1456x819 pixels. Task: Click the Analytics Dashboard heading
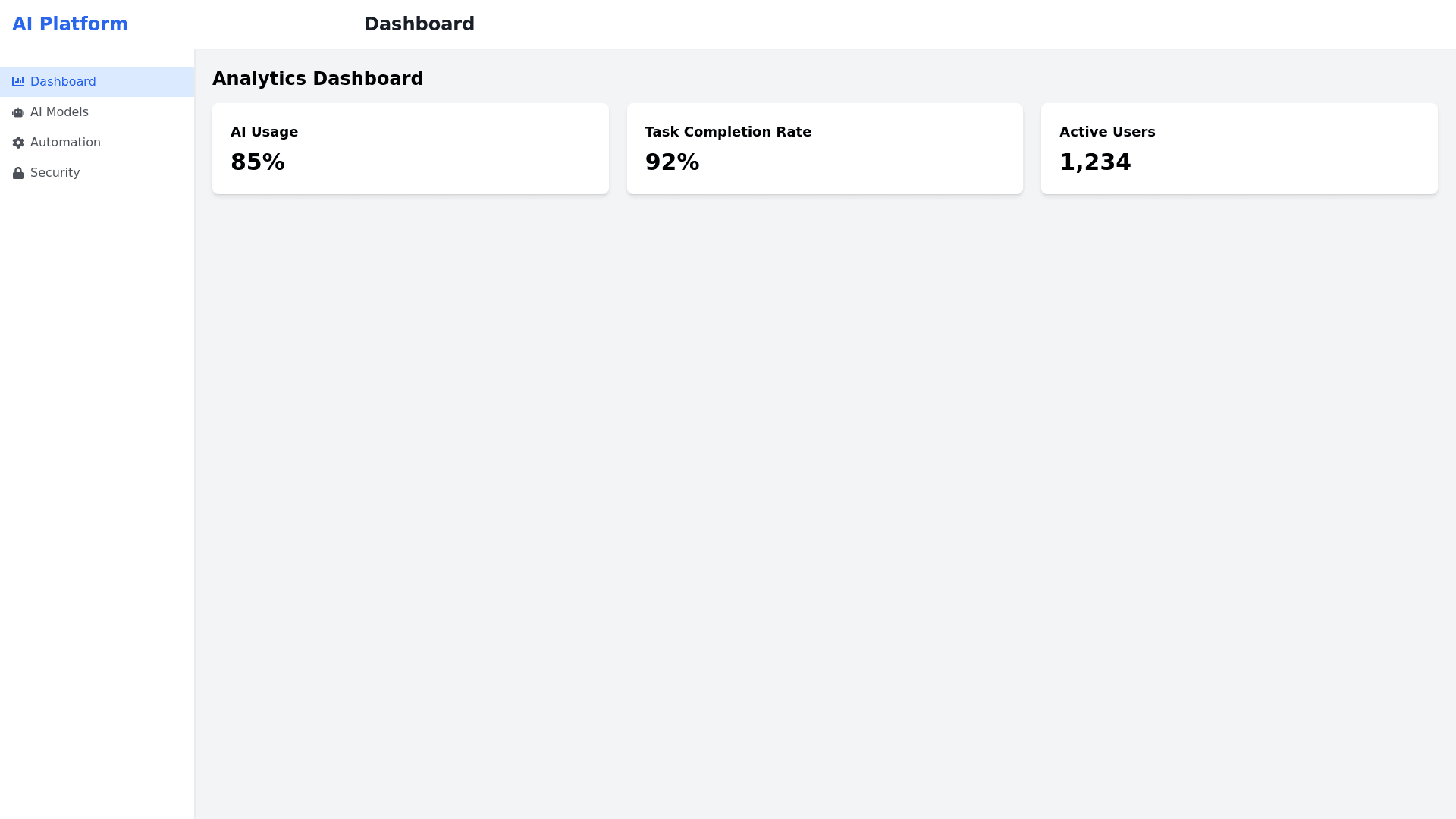point(318,79)
